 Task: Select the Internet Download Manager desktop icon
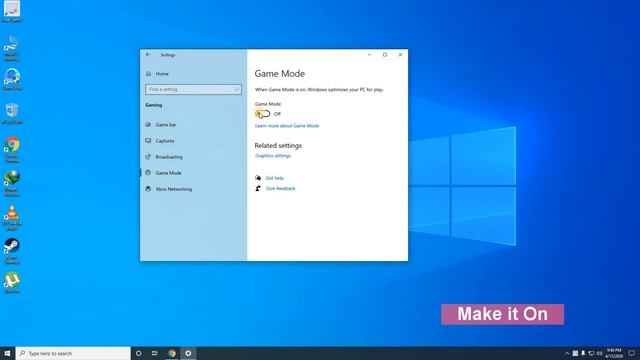point(12,183)
